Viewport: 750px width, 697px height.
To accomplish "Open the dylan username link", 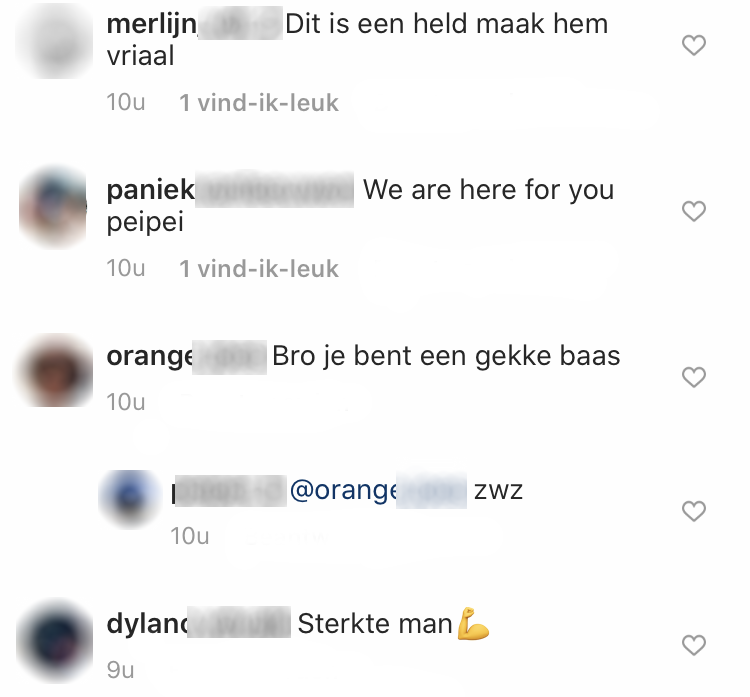I will (199, 623).
